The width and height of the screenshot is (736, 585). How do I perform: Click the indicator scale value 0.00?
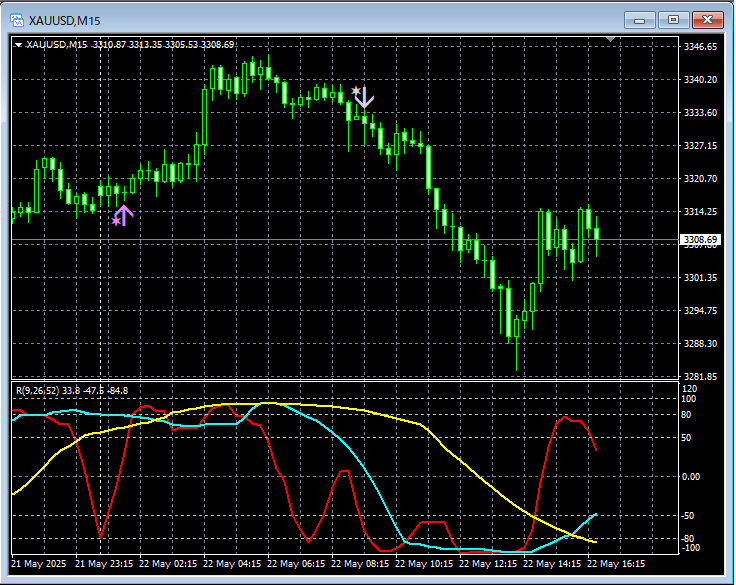(x=690, y=477)
